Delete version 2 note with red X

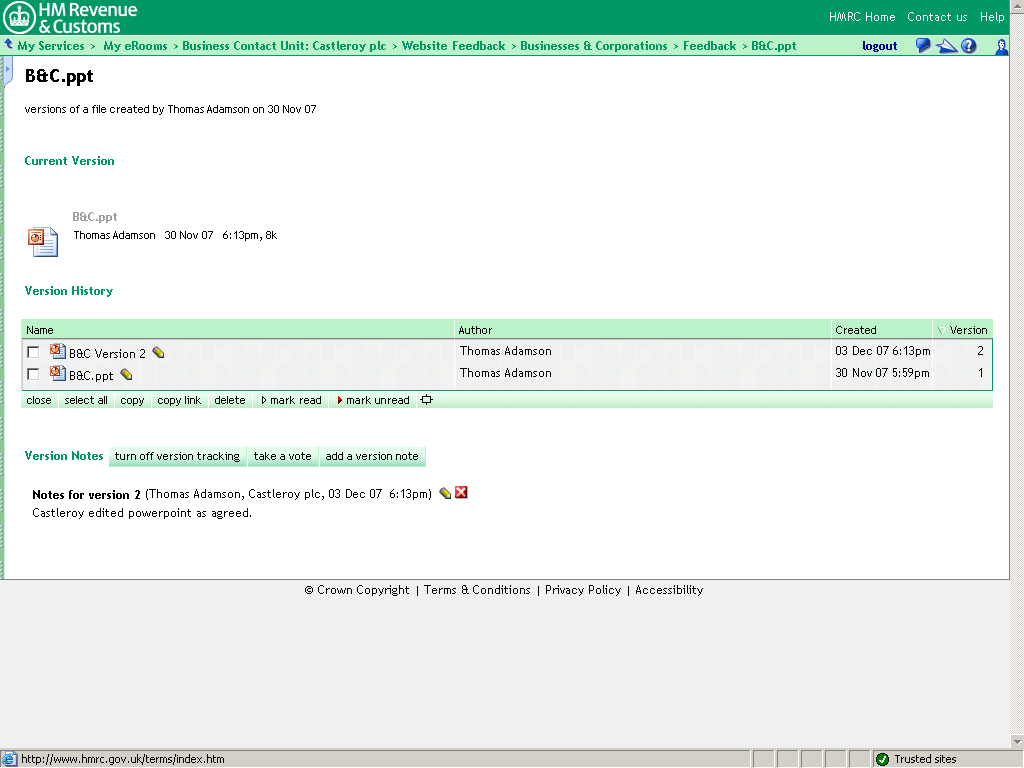coord(461,493)
